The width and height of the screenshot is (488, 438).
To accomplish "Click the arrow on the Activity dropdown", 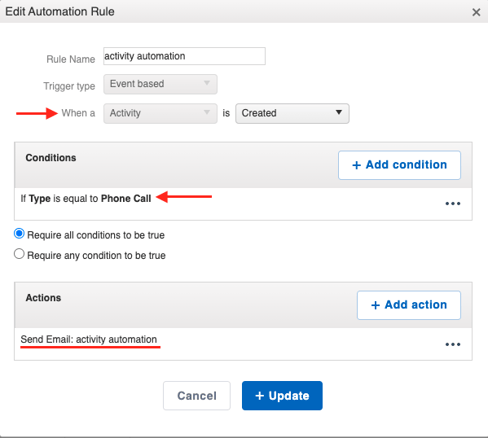I will click(207, 113).
